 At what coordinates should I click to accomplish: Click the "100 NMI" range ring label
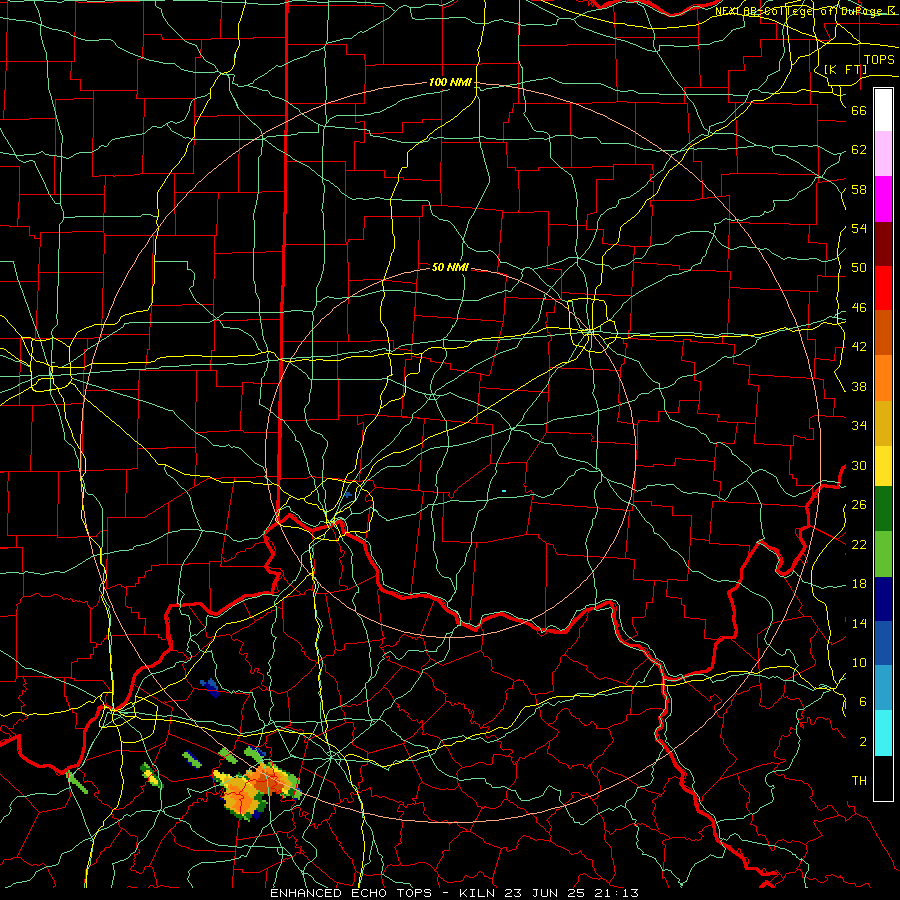pyautogui.click(x=450, y=83)
